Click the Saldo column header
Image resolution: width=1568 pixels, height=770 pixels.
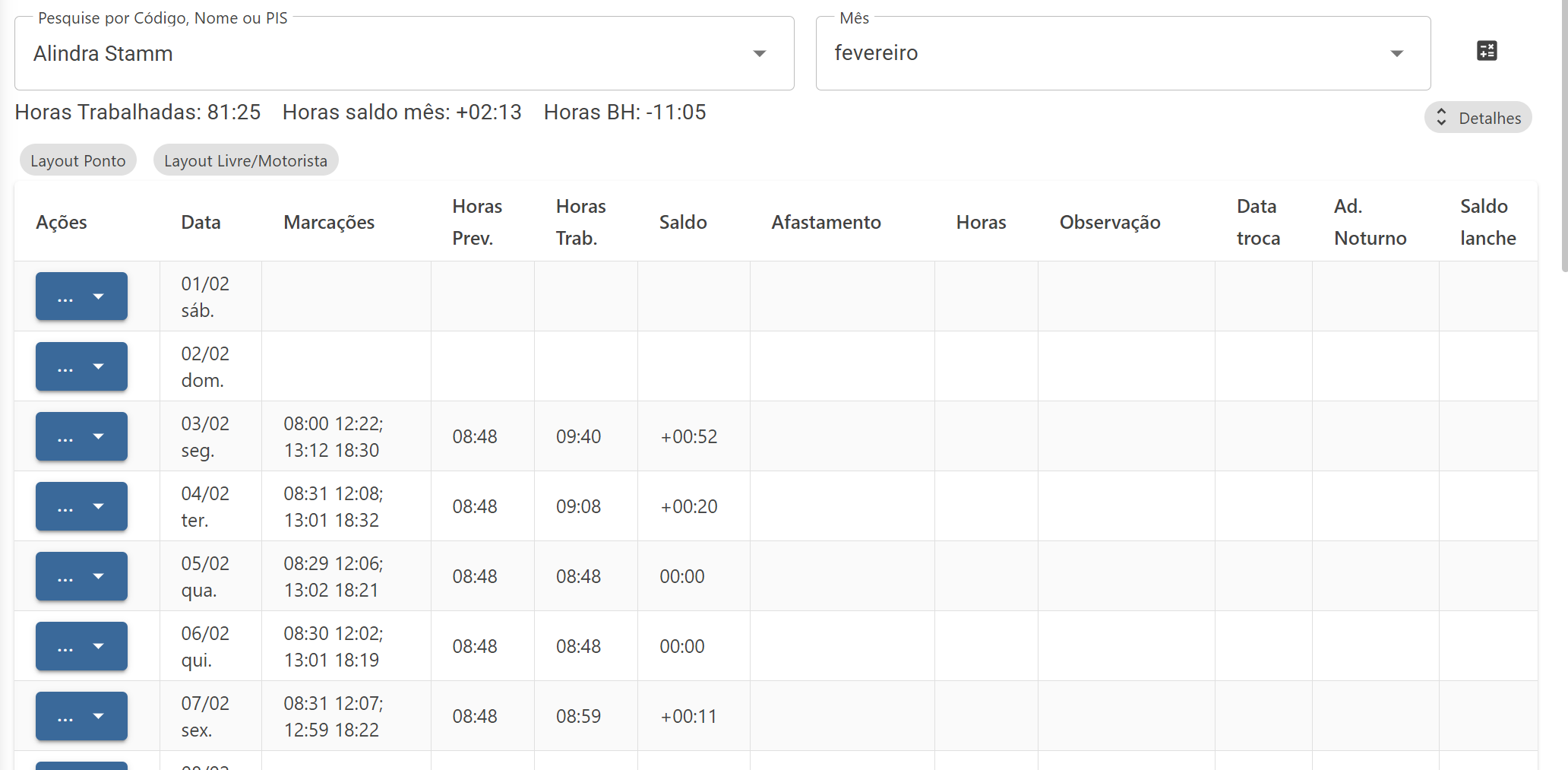click(683, 222)
